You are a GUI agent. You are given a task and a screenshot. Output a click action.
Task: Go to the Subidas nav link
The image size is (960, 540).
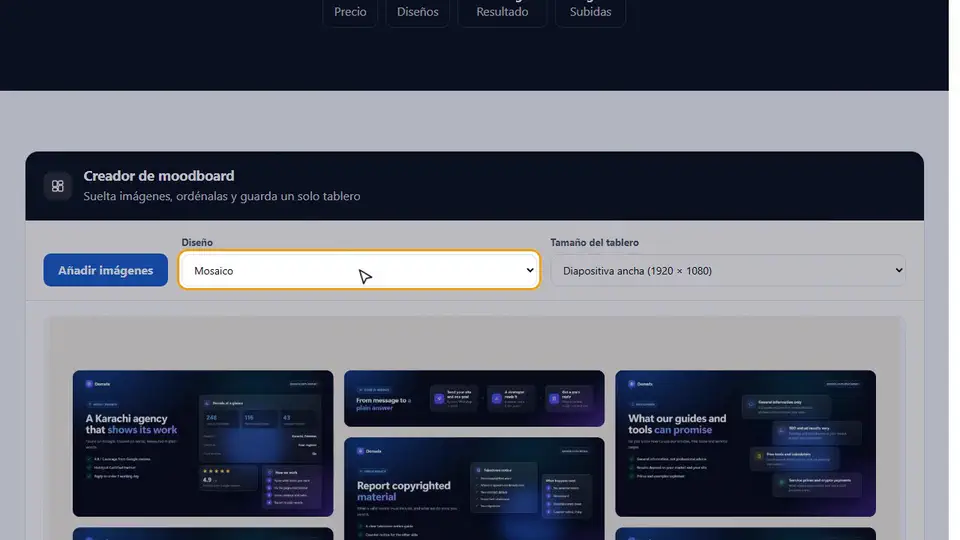(590, 12)
